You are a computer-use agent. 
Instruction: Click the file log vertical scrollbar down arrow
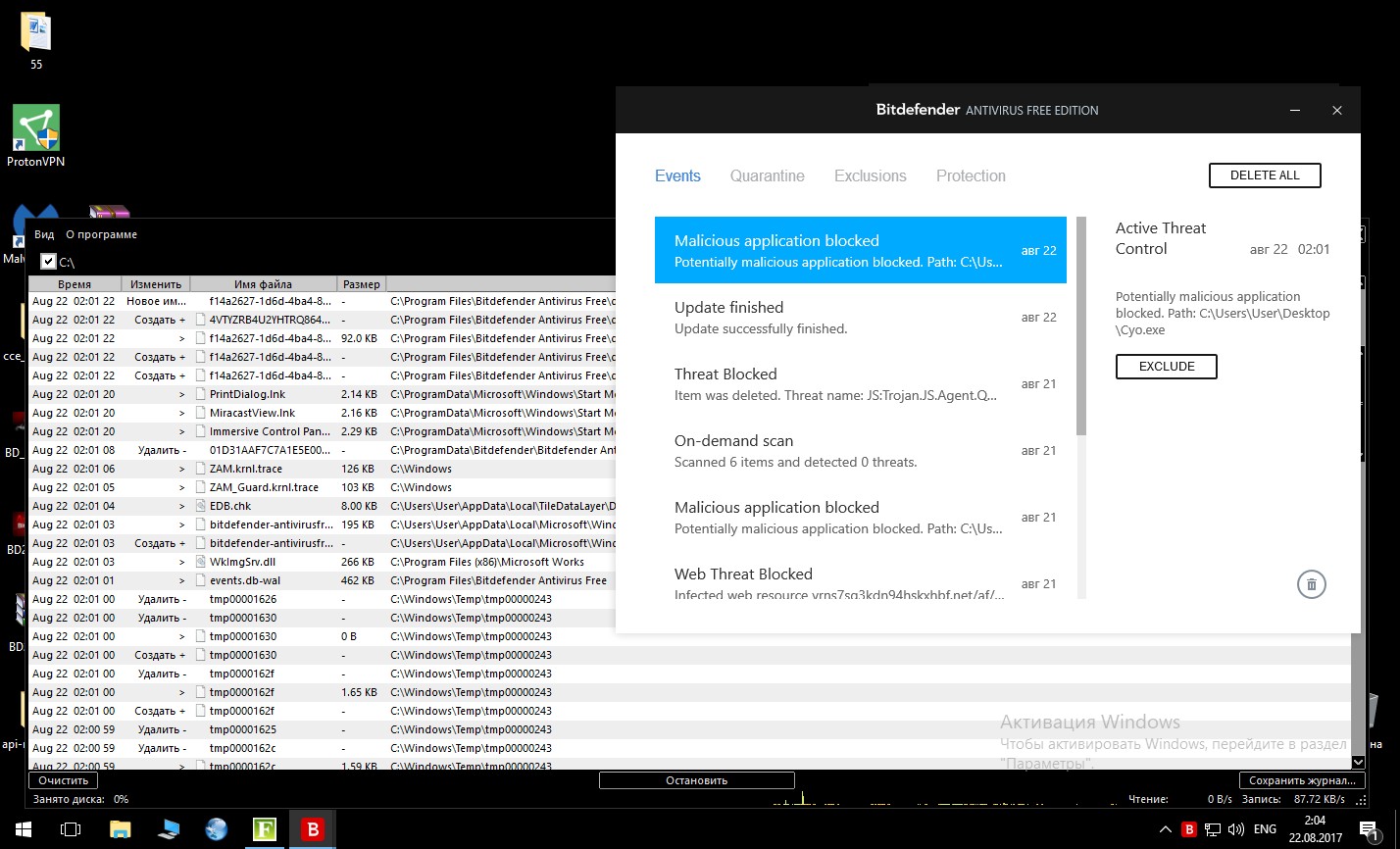click(1358, 762)
